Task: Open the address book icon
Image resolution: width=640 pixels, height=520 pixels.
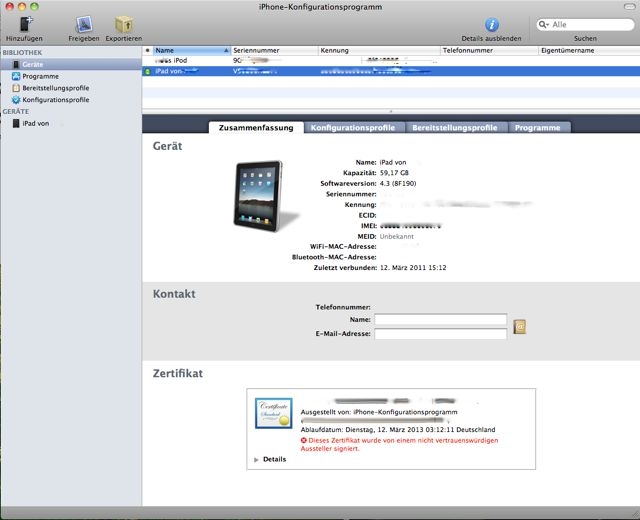Action: pos(520,327)
